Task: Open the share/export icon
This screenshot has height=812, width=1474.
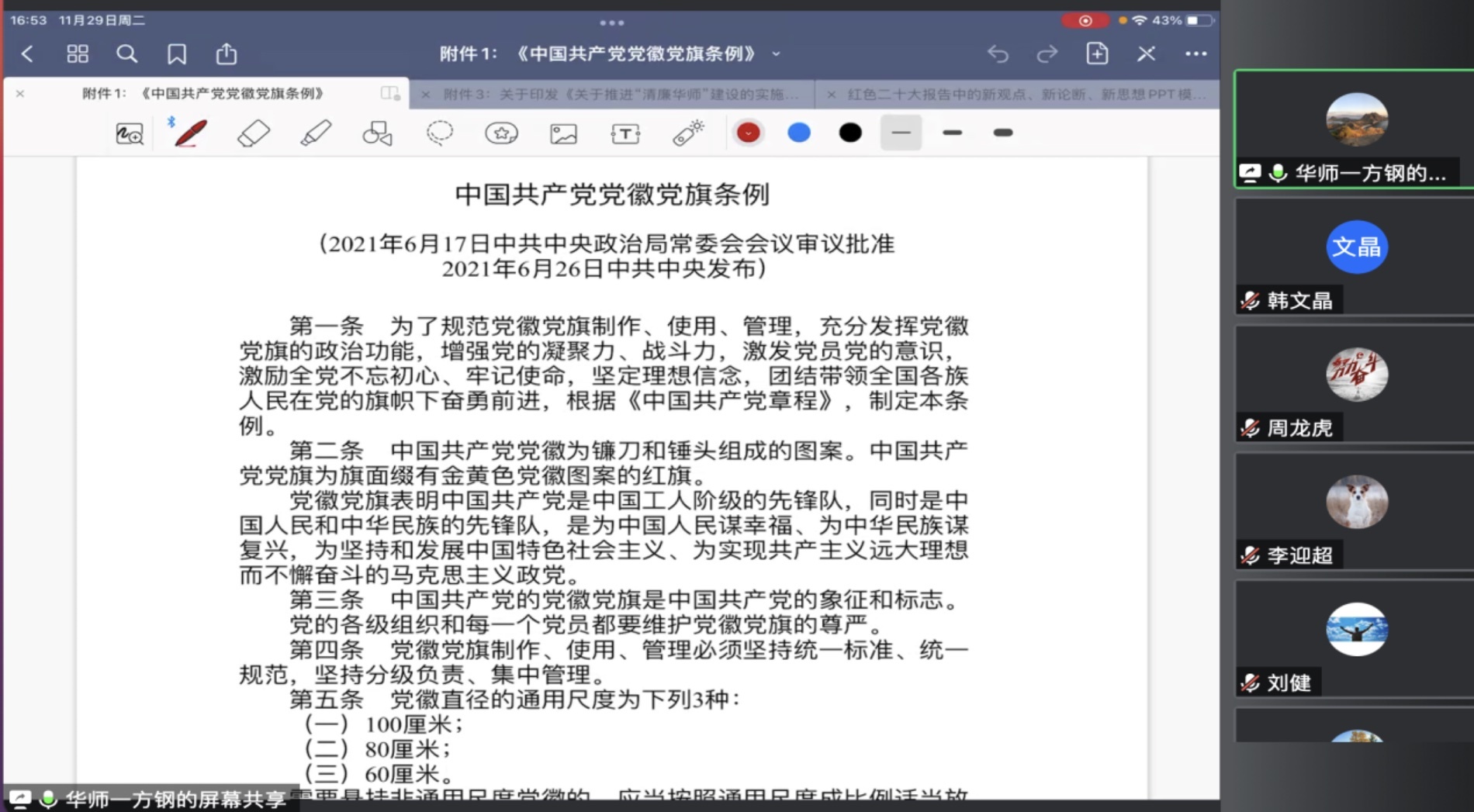Action: pyautogui.click(x=227, y=54)
